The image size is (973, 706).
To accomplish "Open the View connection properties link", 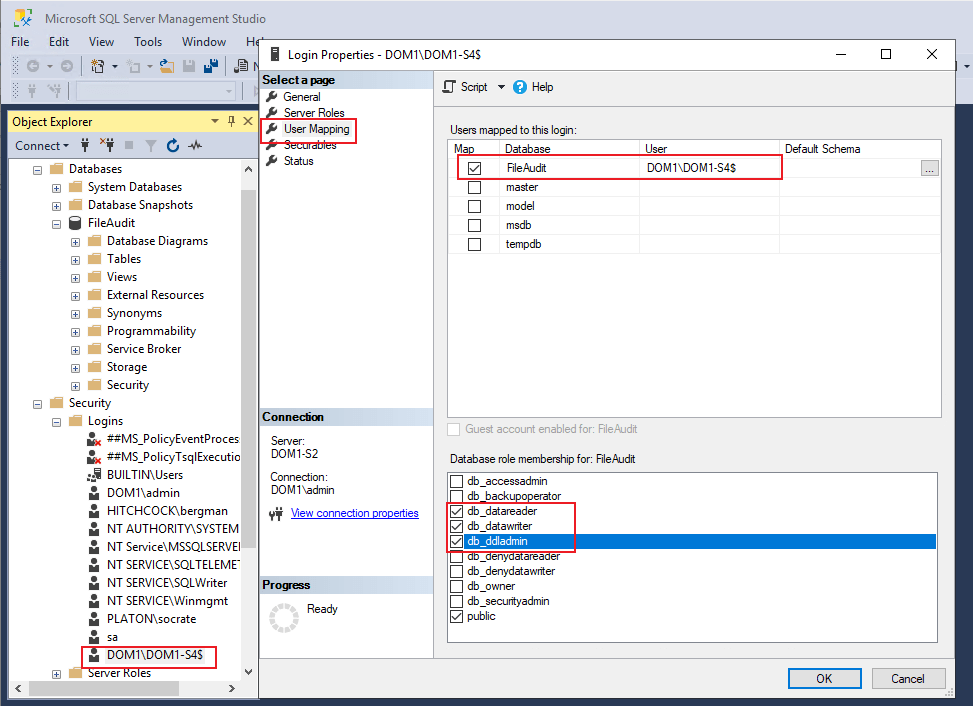I will click(354, 513).
